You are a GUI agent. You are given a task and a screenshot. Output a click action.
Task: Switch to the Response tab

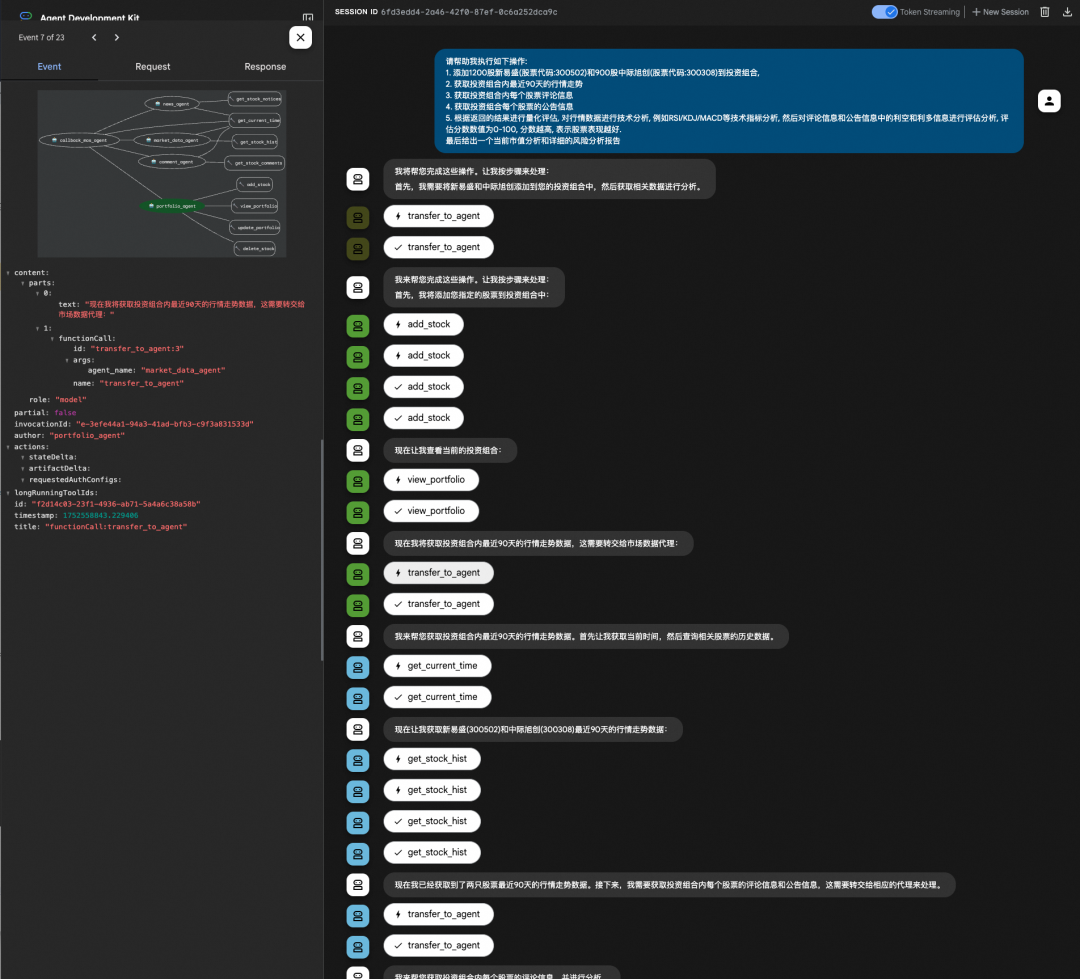tap(264, 66)
